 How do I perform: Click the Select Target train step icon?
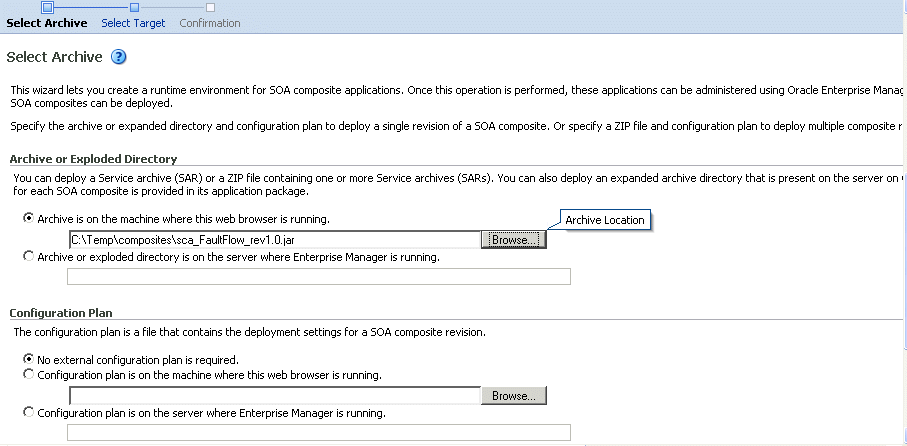pos(134,8)
